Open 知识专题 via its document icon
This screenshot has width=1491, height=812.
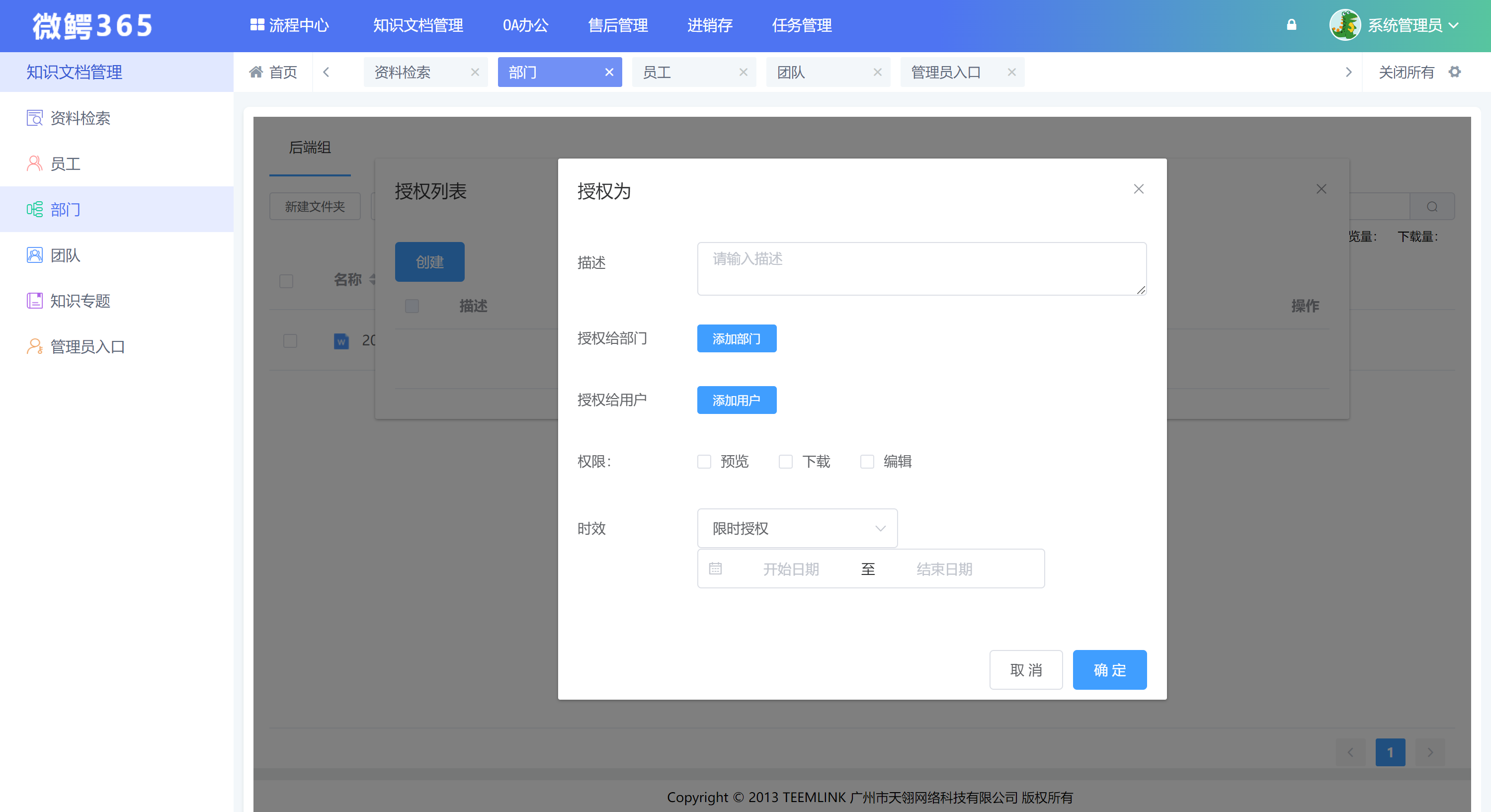click(34, 300)
